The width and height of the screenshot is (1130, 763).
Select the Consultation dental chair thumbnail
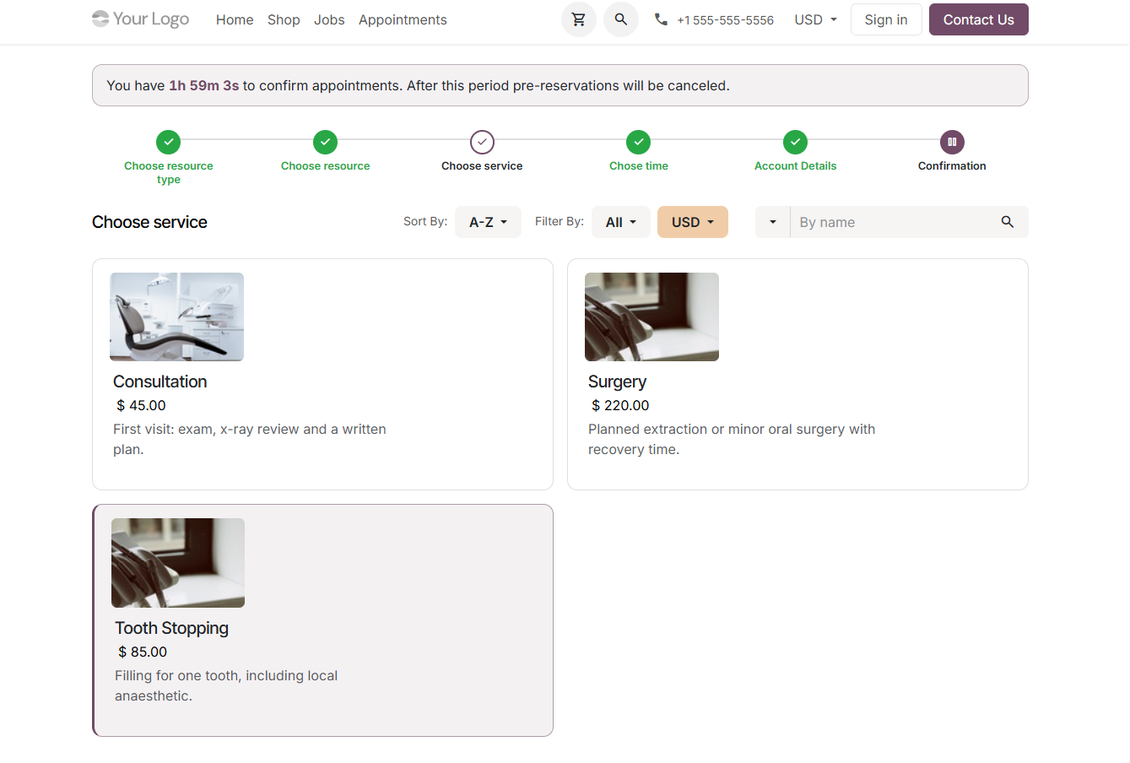(177, 316)
